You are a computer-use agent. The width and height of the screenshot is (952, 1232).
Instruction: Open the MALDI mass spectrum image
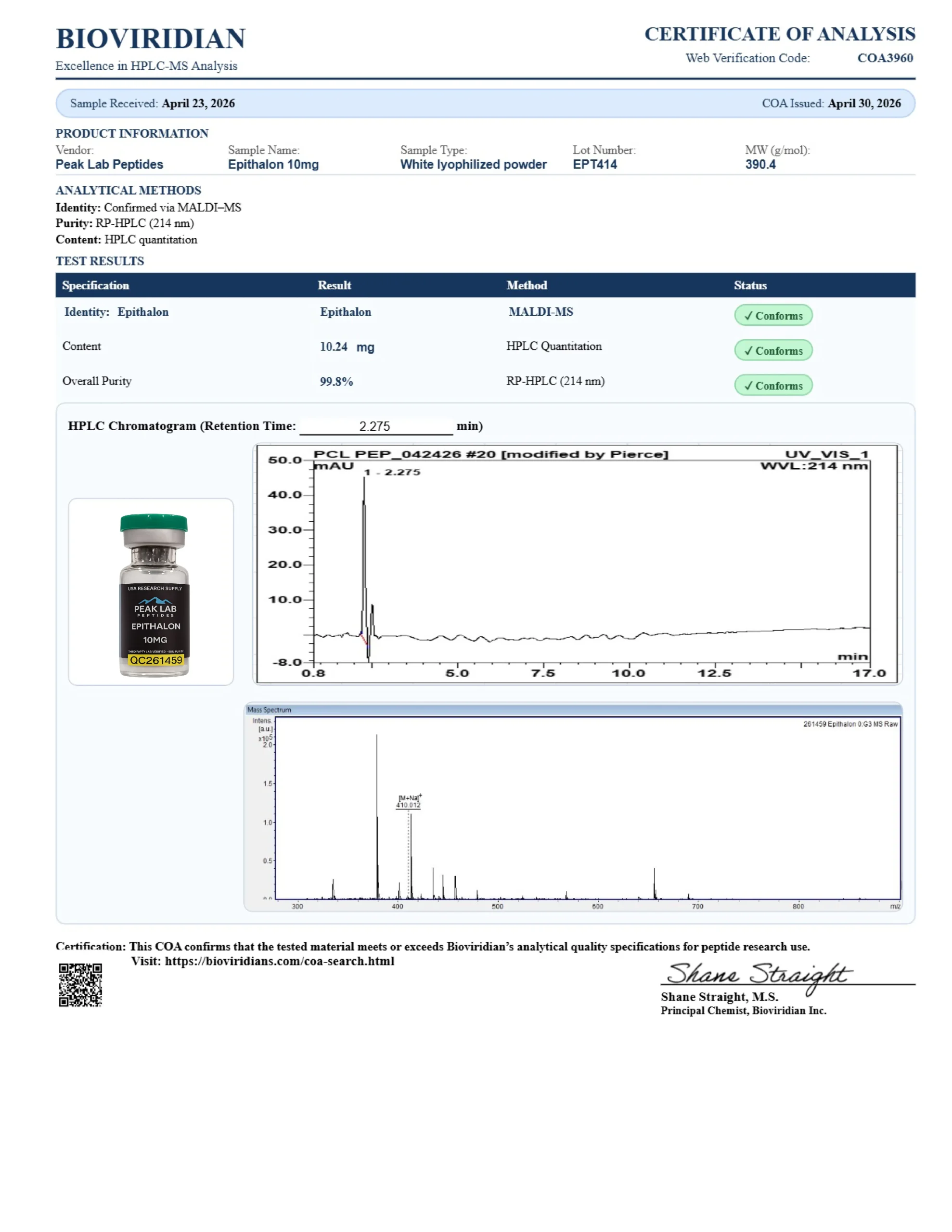click(573, 807)
